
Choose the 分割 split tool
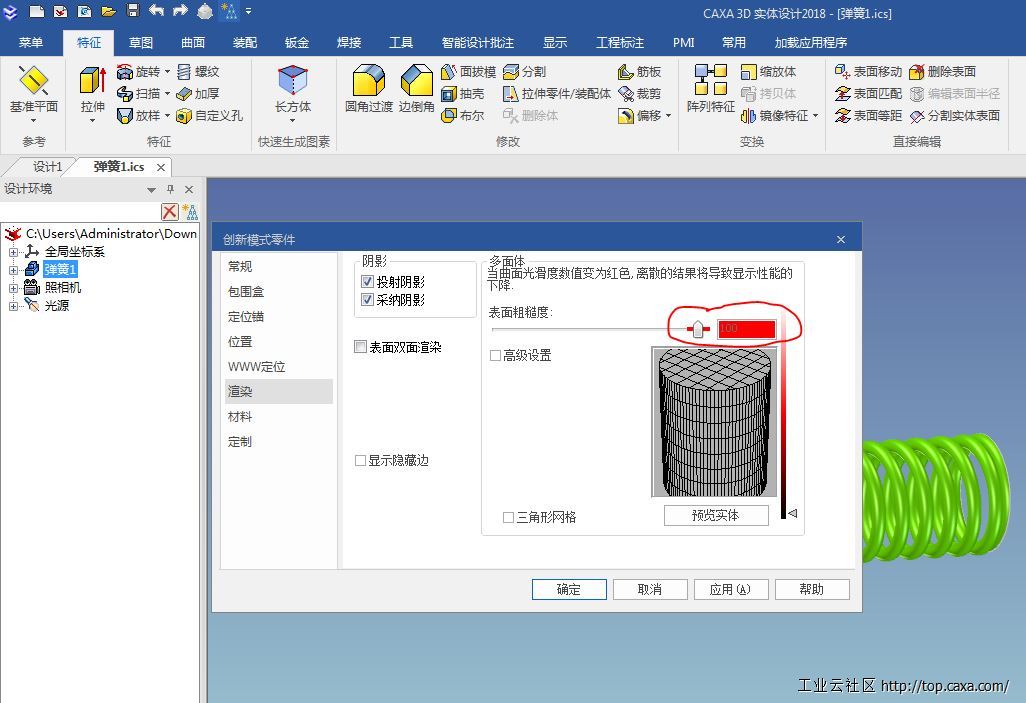pos(525,71)
